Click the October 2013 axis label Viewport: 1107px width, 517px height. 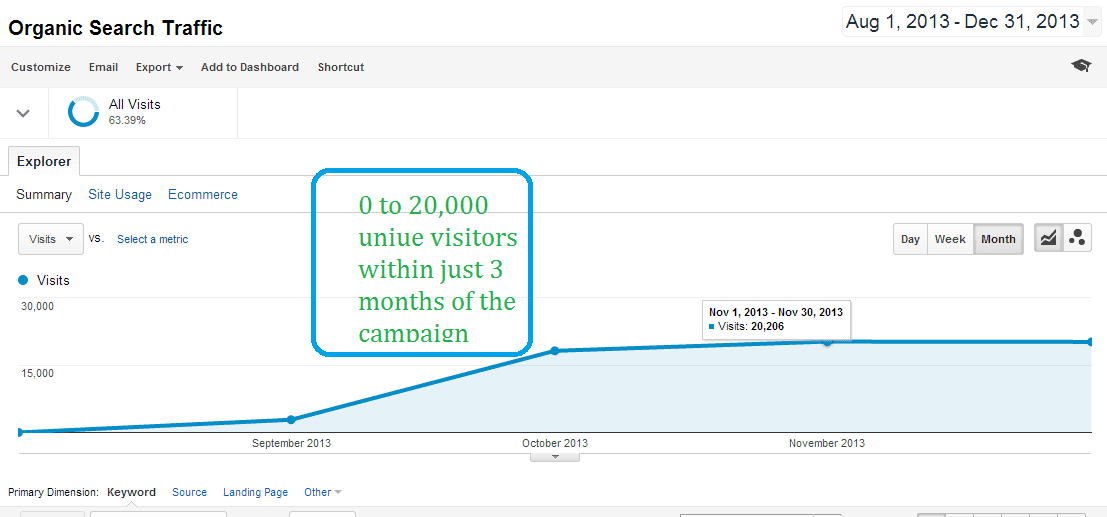coord(555,443)
